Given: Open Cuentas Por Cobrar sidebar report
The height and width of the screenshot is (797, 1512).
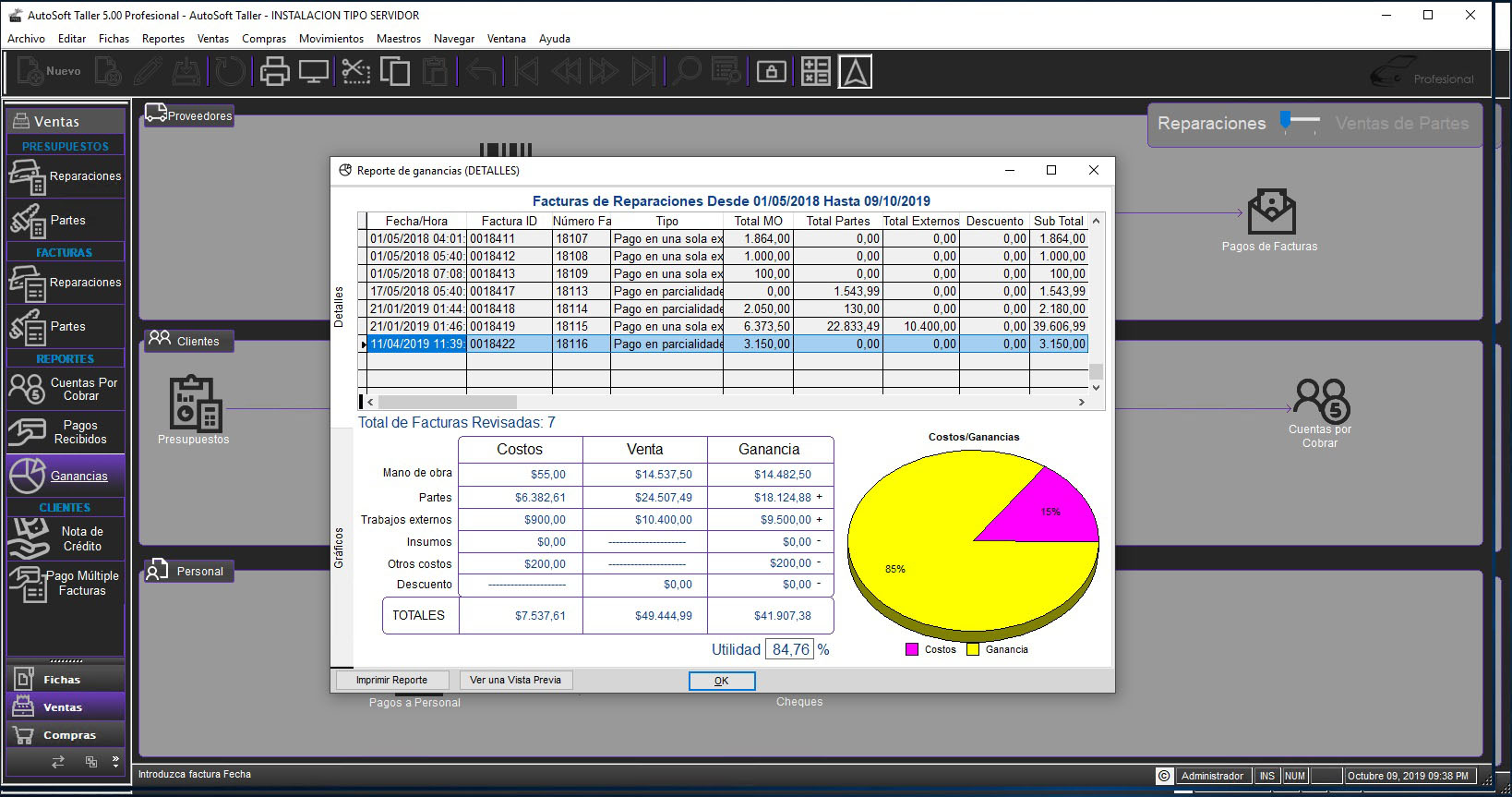Looking at the screenshot, I should tap(66, 389).
